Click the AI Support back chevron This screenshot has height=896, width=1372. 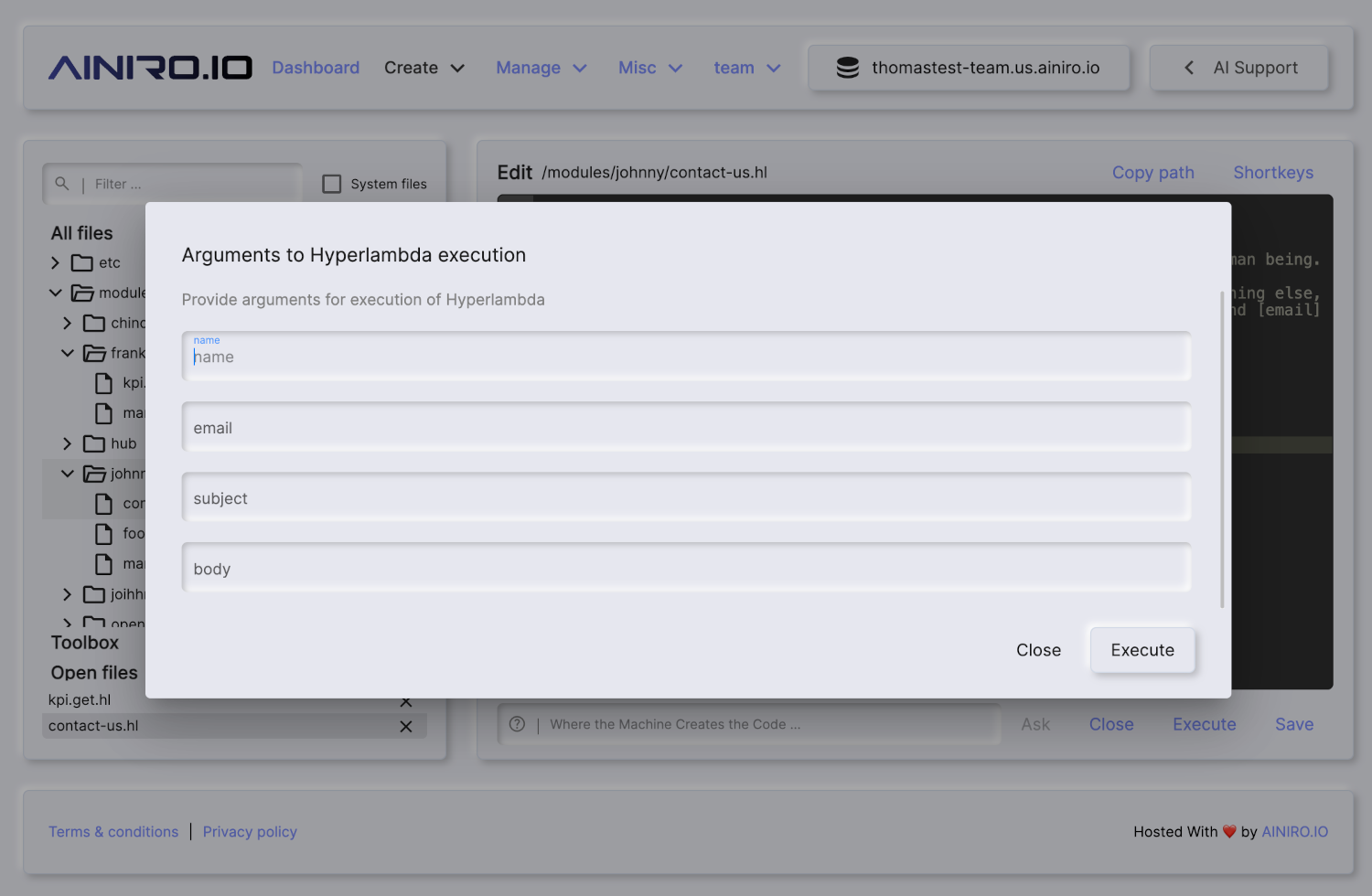click(x=1189, y=68)
